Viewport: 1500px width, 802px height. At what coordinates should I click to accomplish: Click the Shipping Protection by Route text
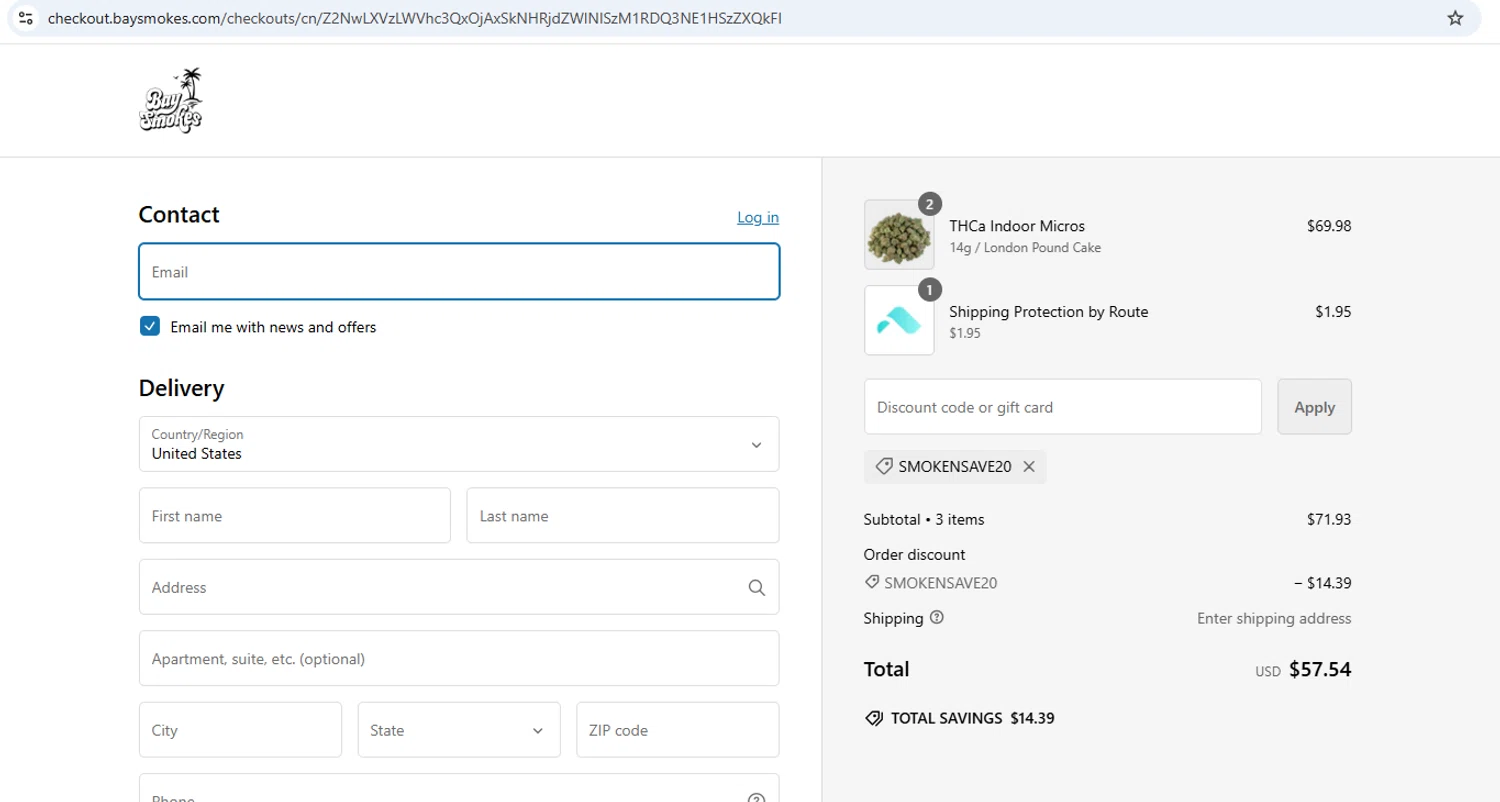pos(1049,312)
